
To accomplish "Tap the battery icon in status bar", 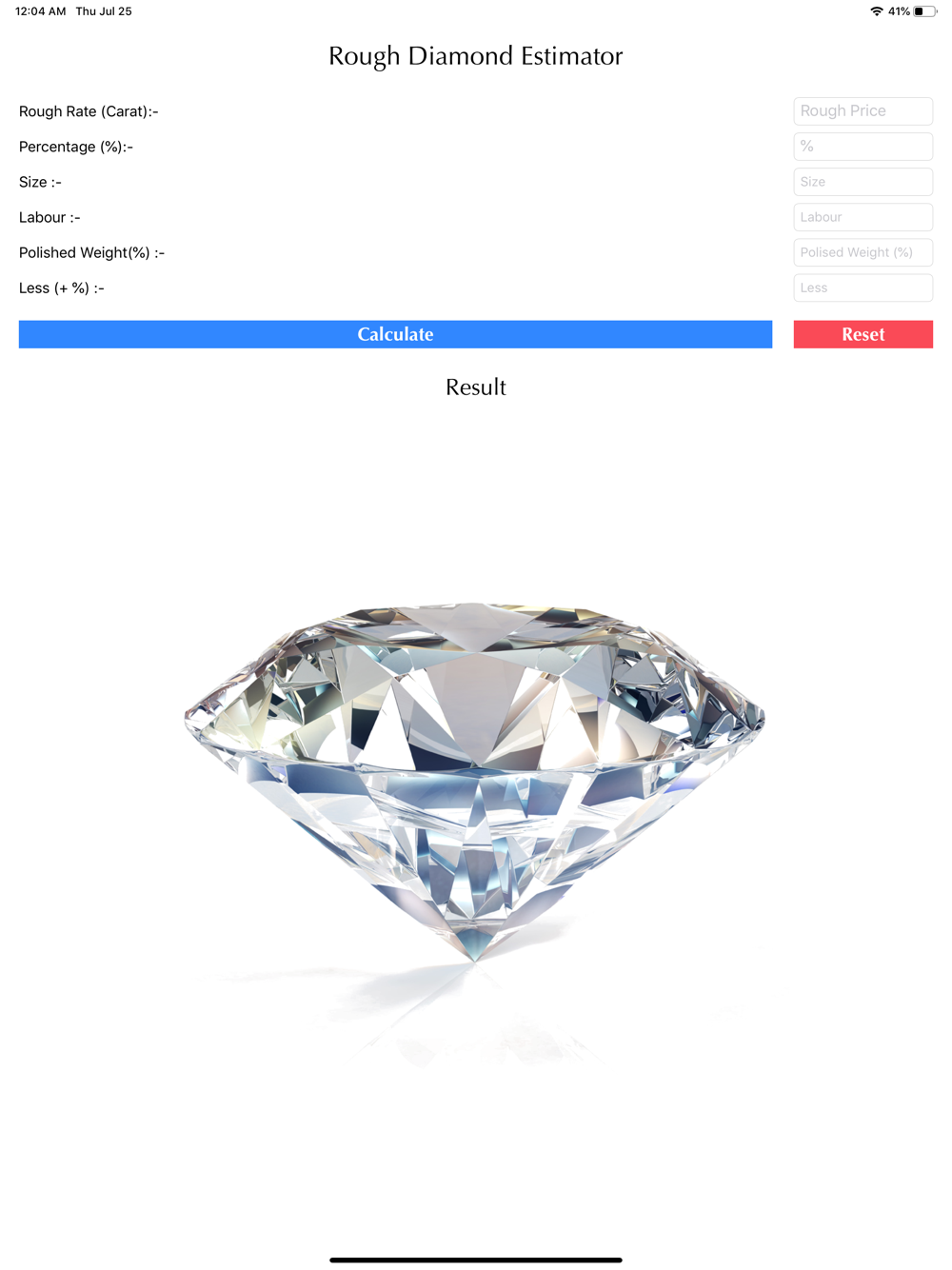I will coord(924,11).
